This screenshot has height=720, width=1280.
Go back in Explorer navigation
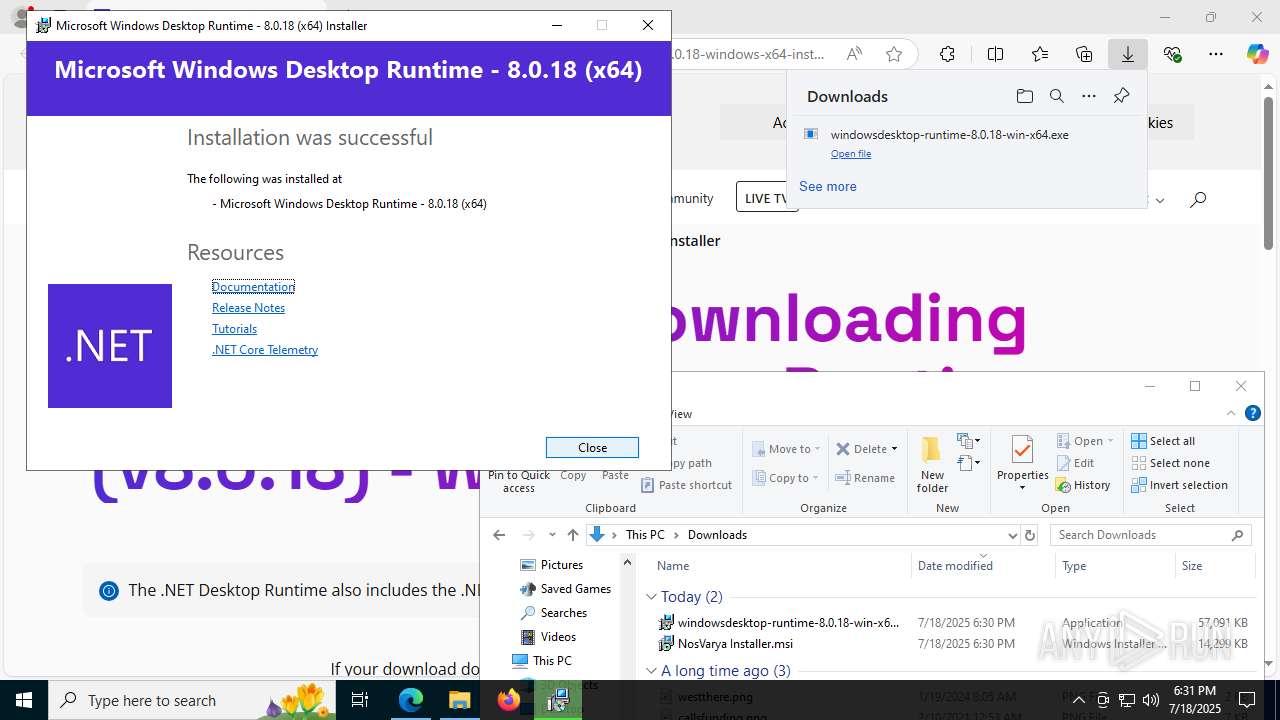click(499, 535)
